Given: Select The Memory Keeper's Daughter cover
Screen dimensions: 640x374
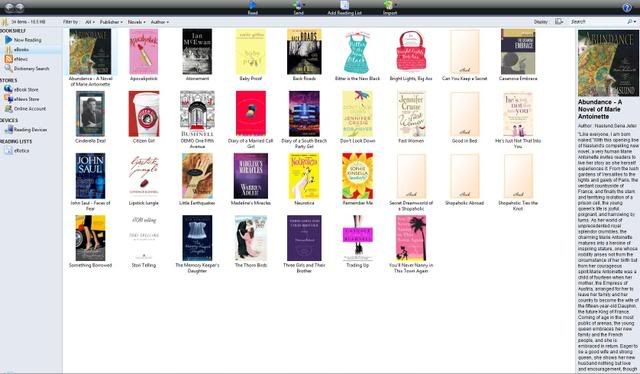Looking at the screenshot, I should (x=197, y=238).
